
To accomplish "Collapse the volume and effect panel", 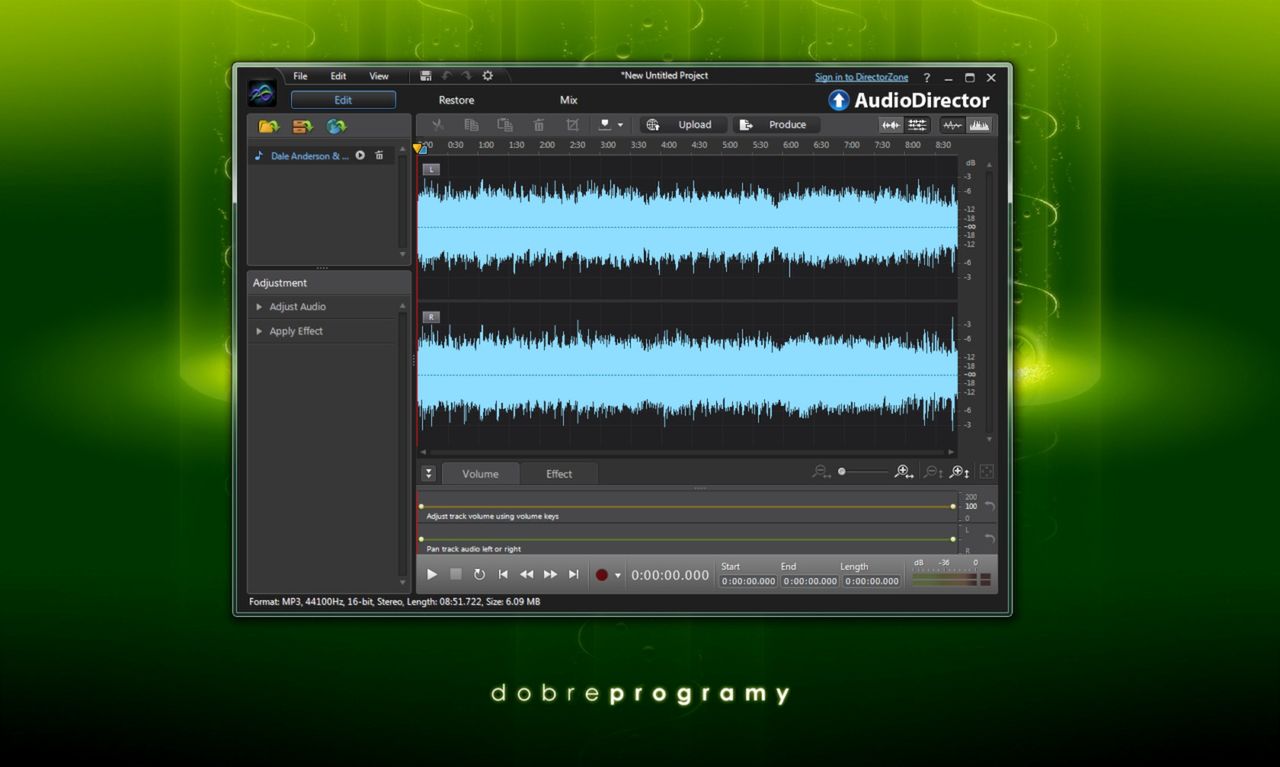I will (x=429, y=474).
